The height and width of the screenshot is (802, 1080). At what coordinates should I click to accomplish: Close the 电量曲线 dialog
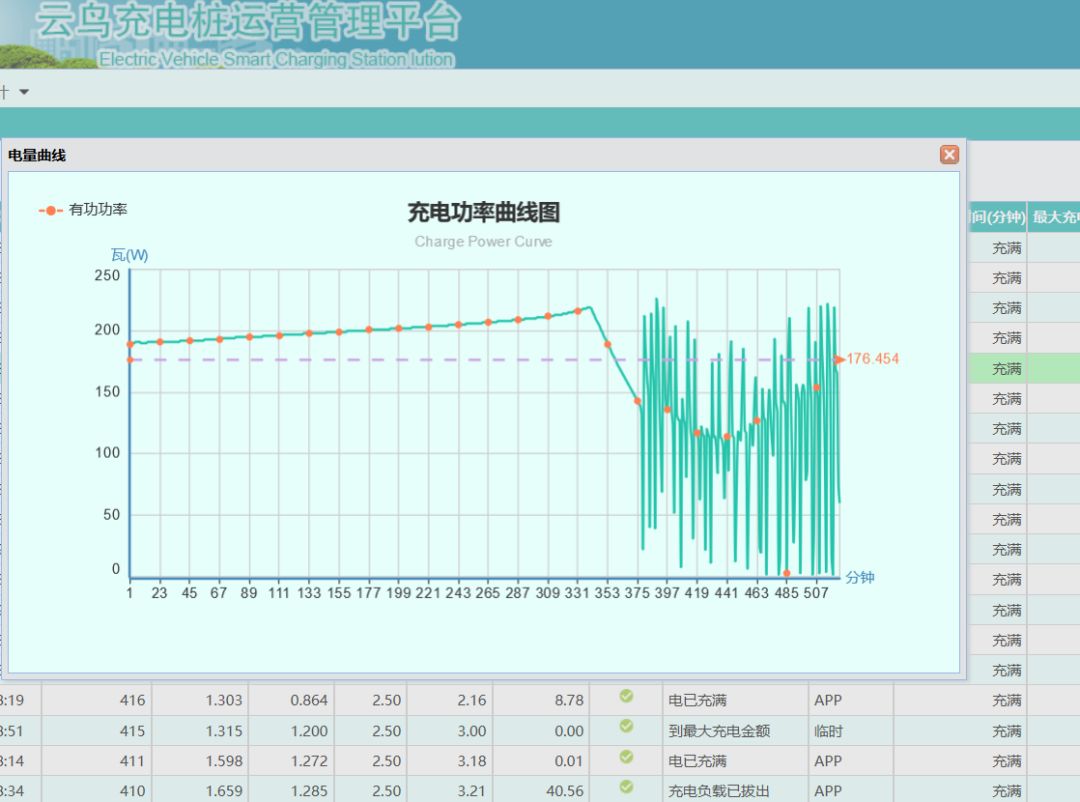[949, 154]
